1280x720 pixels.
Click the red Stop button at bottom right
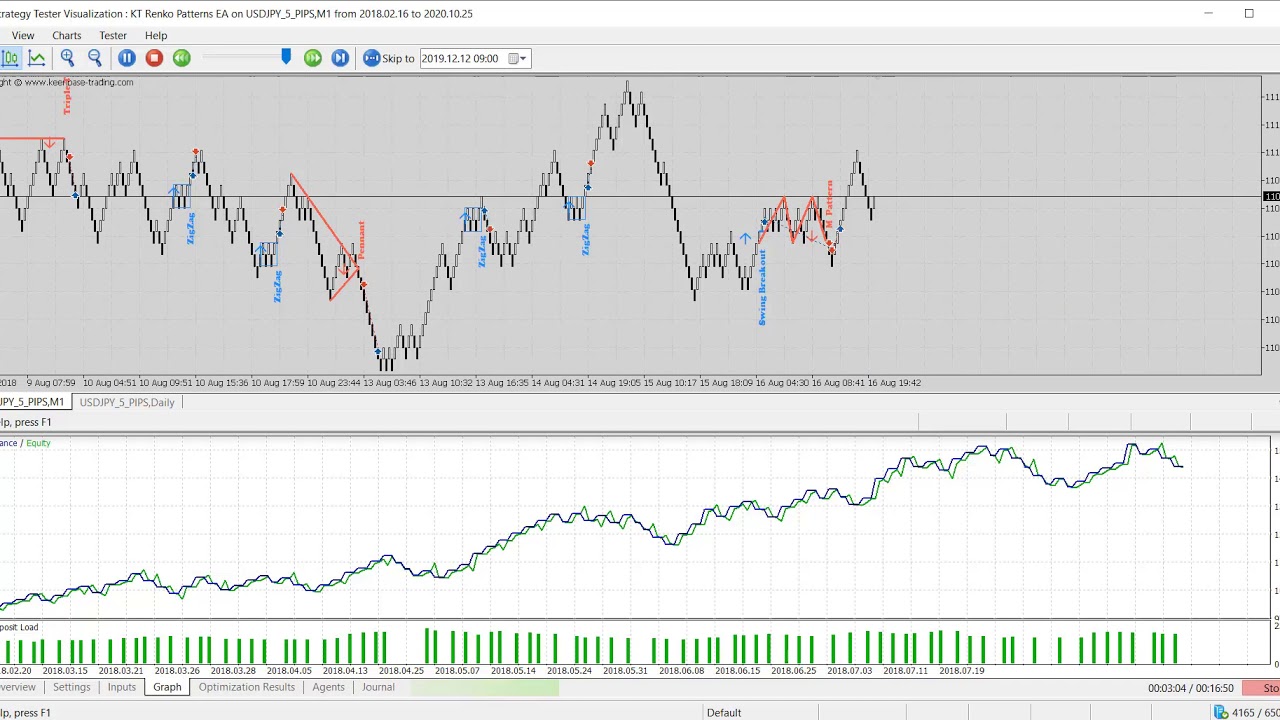coord(1261,688)
